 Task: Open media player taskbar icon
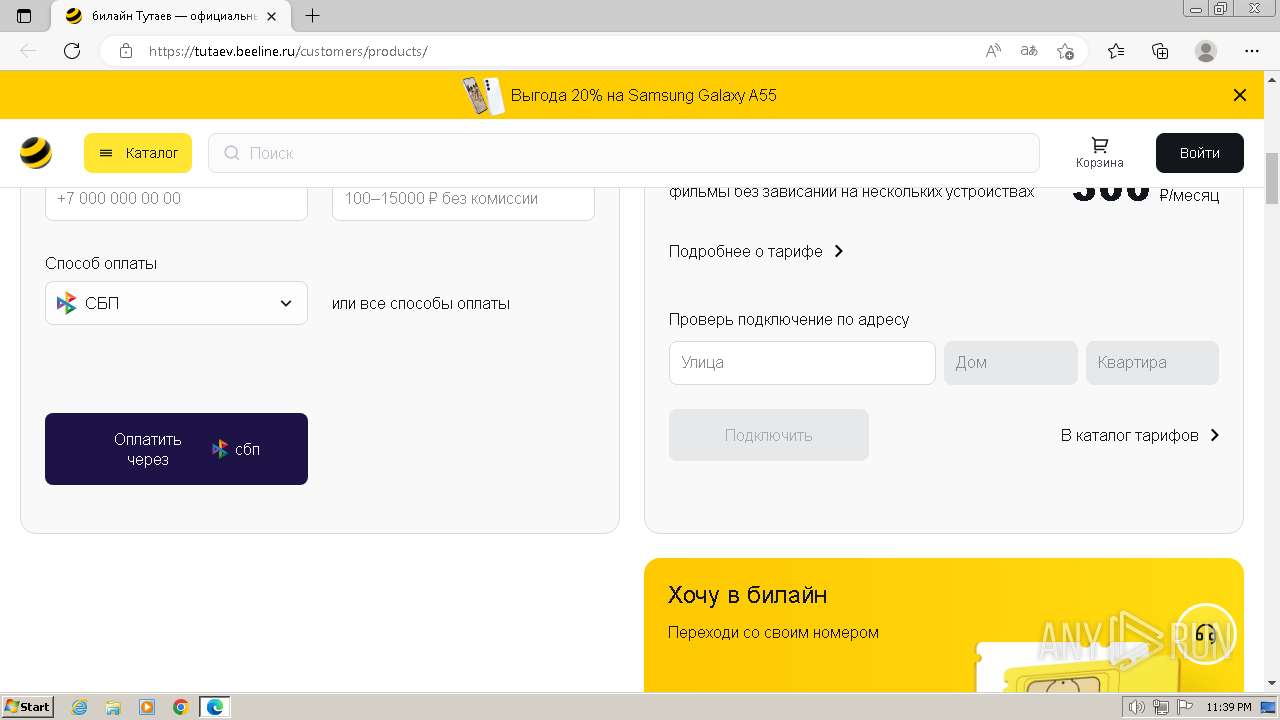[x=147, y=707]
